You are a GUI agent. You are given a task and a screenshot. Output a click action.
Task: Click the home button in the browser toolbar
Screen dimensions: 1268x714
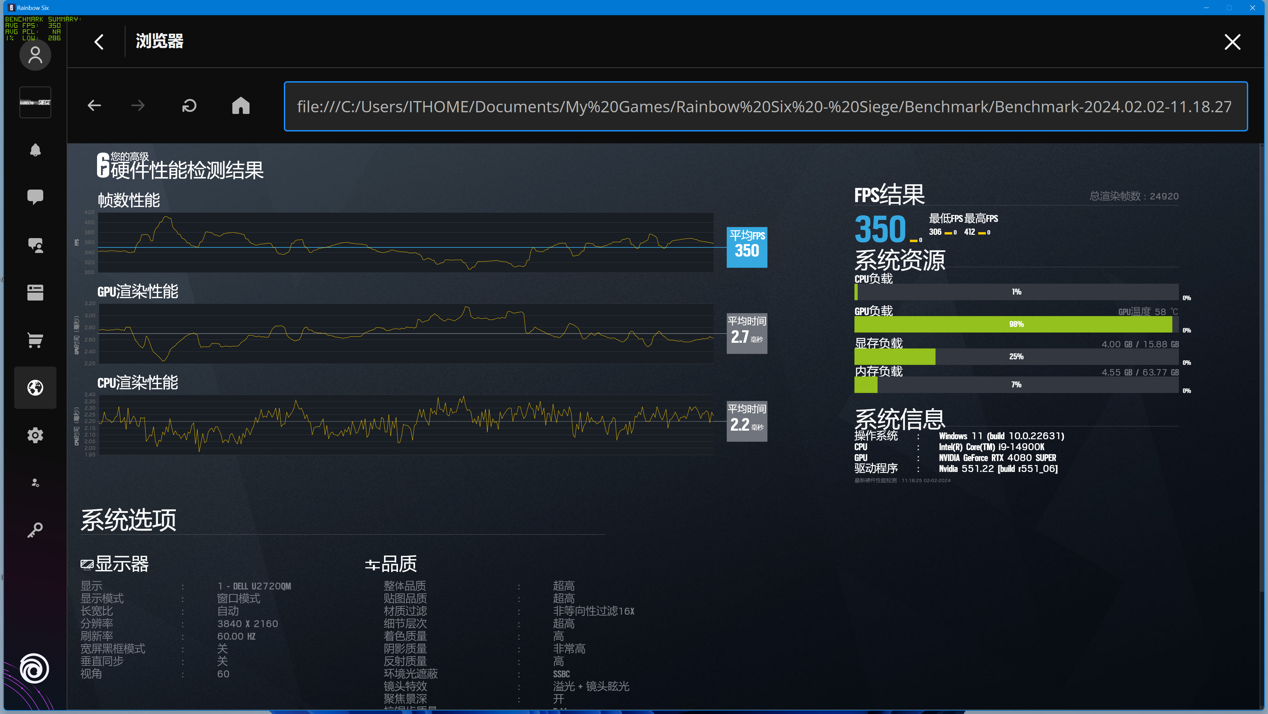[x=240, y=105]
